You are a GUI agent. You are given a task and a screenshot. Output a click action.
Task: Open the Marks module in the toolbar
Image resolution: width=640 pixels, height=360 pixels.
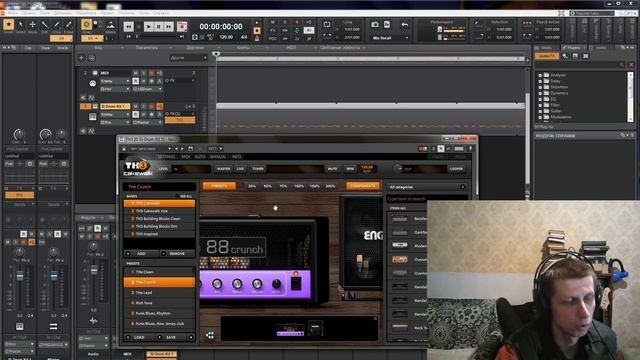(111, 27)
